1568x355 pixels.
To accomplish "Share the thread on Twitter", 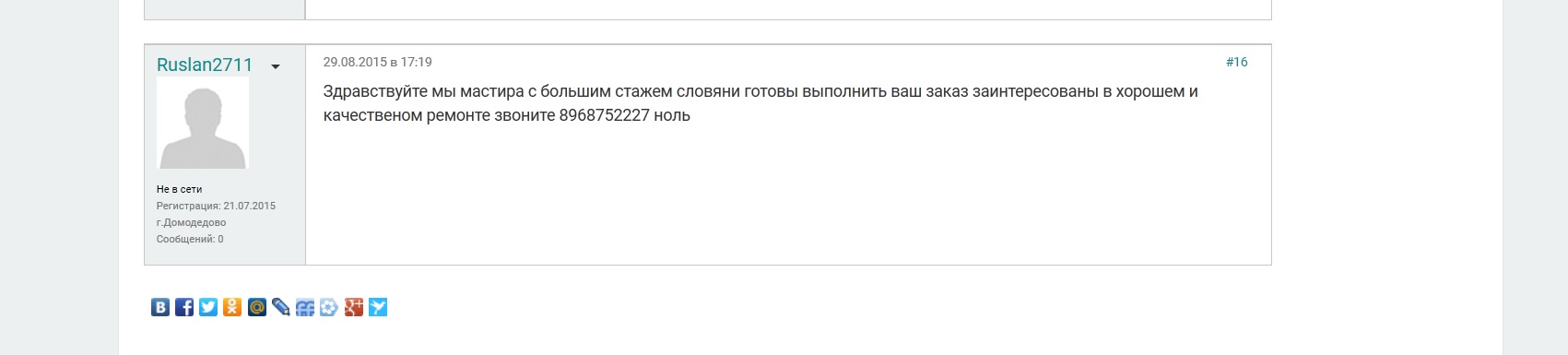I will point(208,307).
